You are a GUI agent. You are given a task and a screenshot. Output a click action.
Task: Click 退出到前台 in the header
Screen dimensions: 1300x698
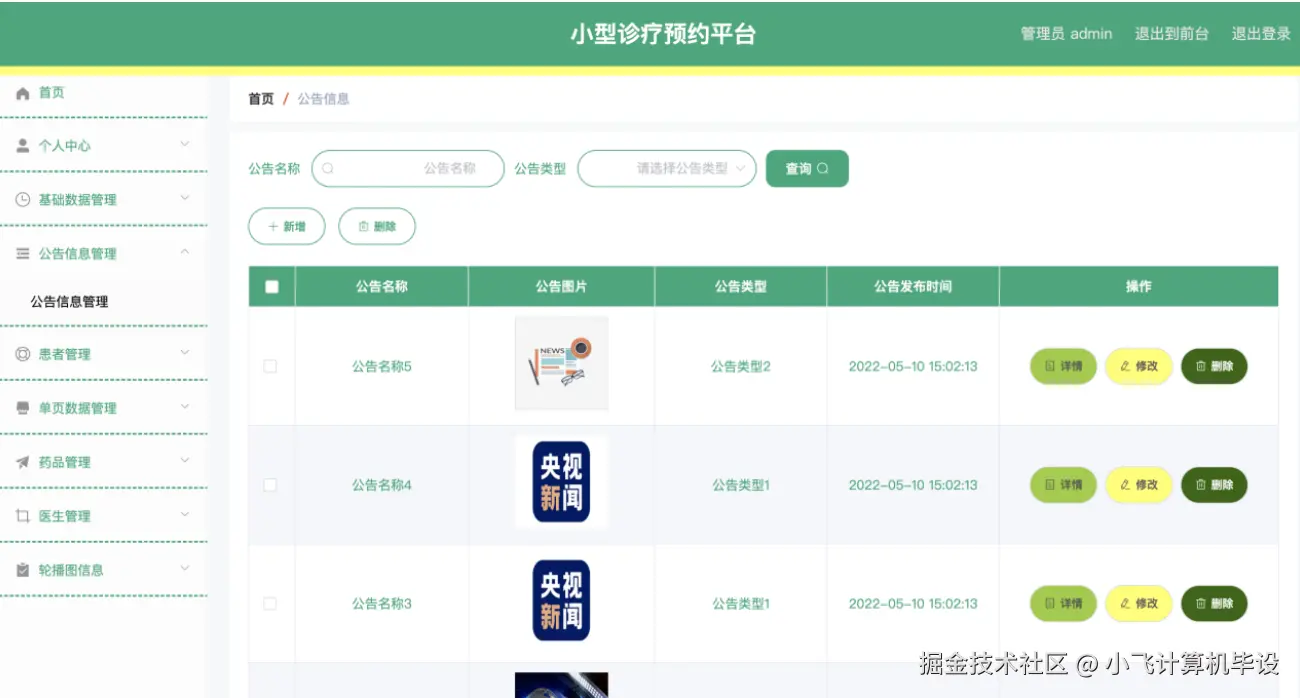coord(1172,34)
